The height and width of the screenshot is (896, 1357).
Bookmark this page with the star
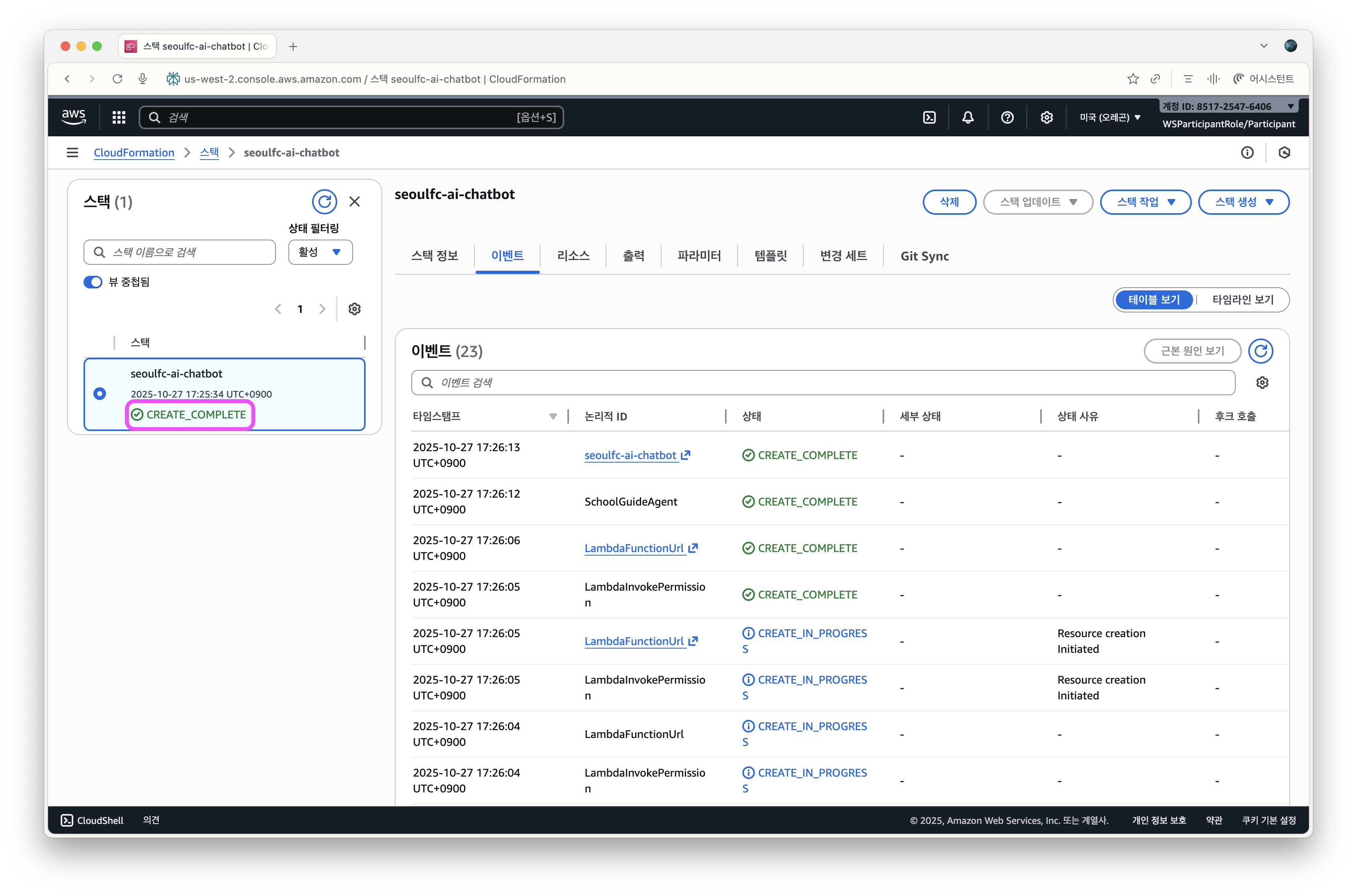coord(1133,79)
